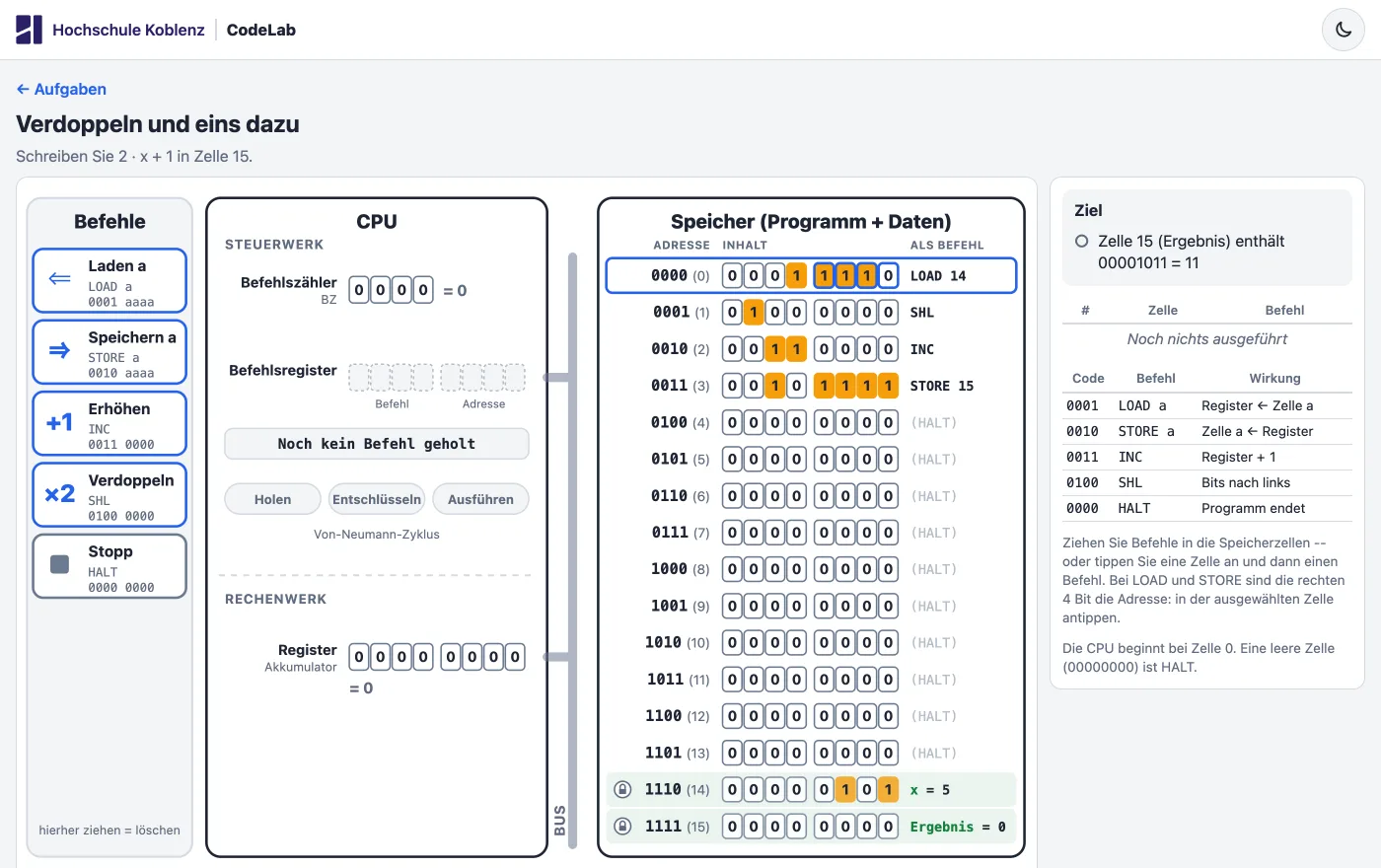Click the 'Noch kein Befehl geholt' status box
Image resolution: width=1381 pixels, height=868 pixels.
[x=377, y=444]
